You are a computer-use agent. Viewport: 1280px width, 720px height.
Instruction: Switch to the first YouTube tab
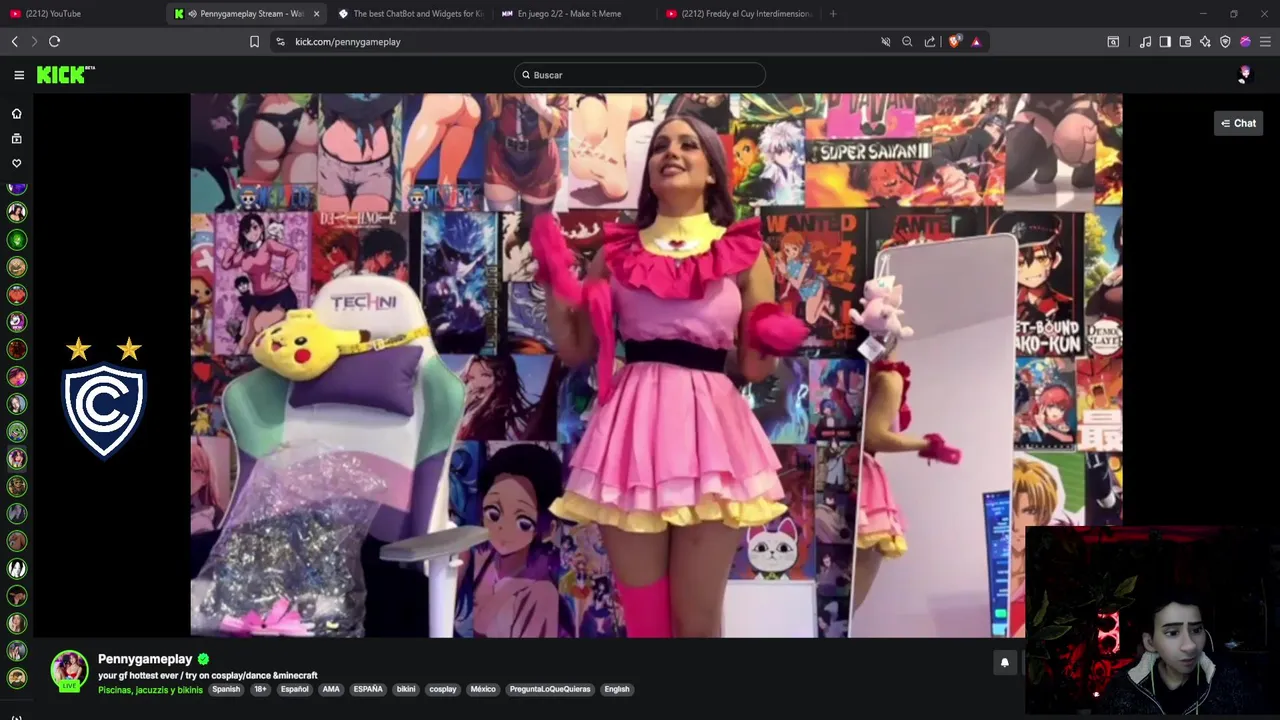80,14
